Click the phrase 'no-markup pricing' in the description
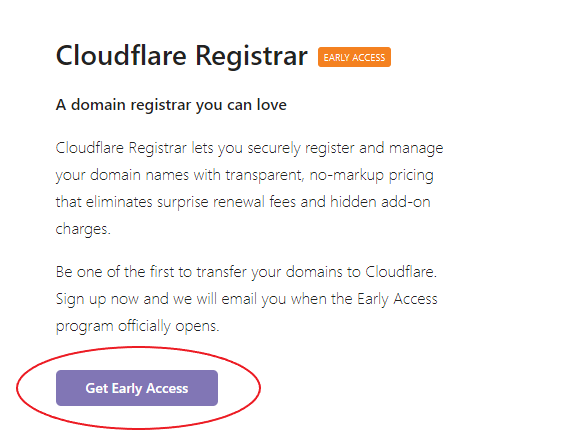The width and height of the screenshot is (566, 443). (x=371, y=175)
